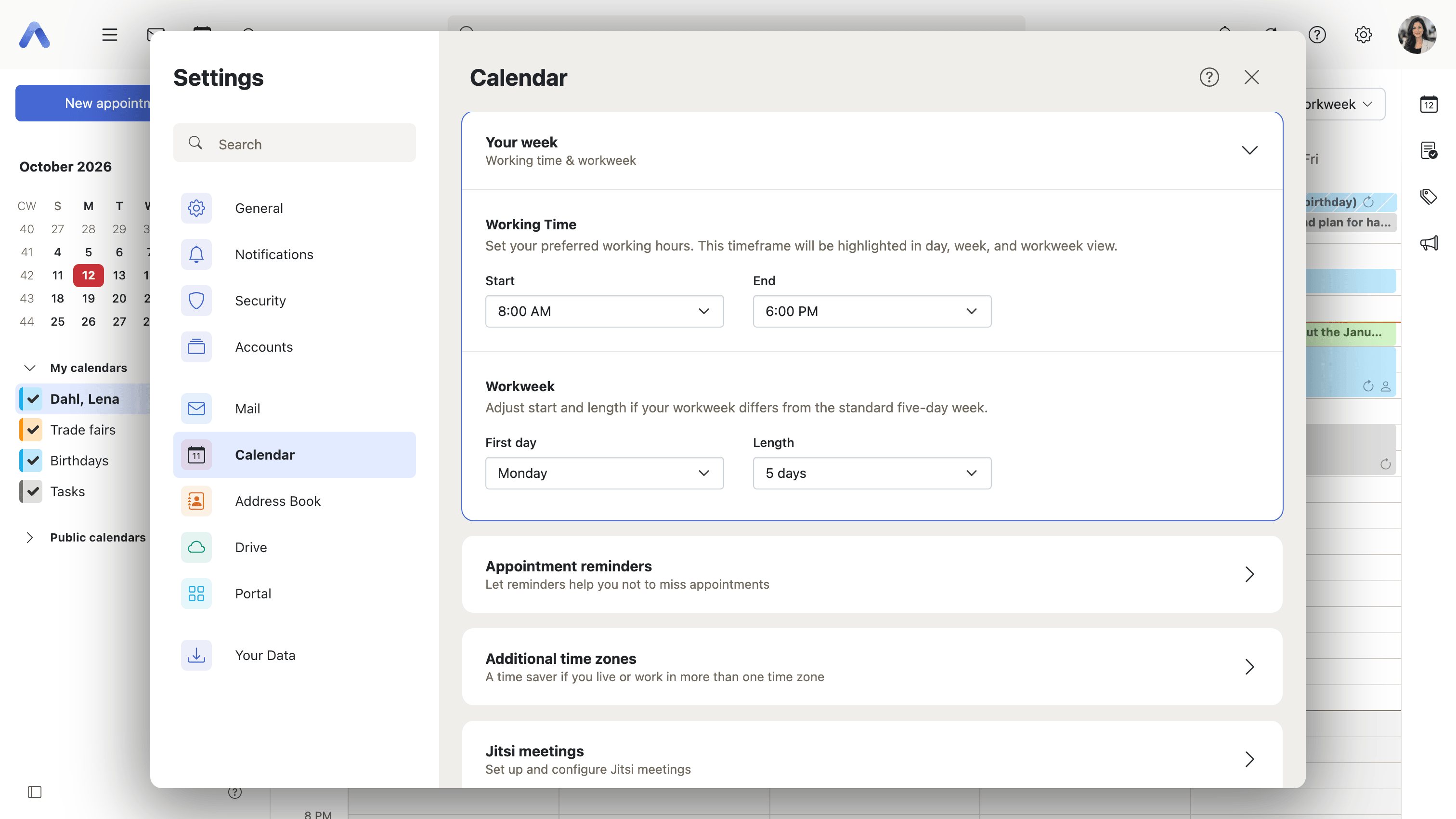Toggle the folder sidebar icon at bottom left
Screen dimensions: 1456x819
[x=35, y=792]
